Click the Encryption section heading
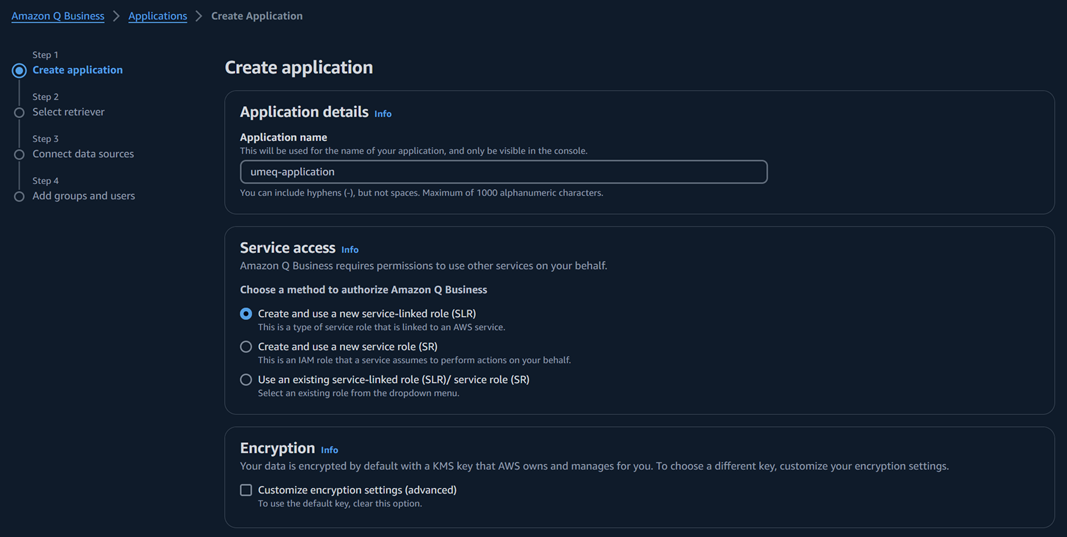 click(x=278, y=448)
